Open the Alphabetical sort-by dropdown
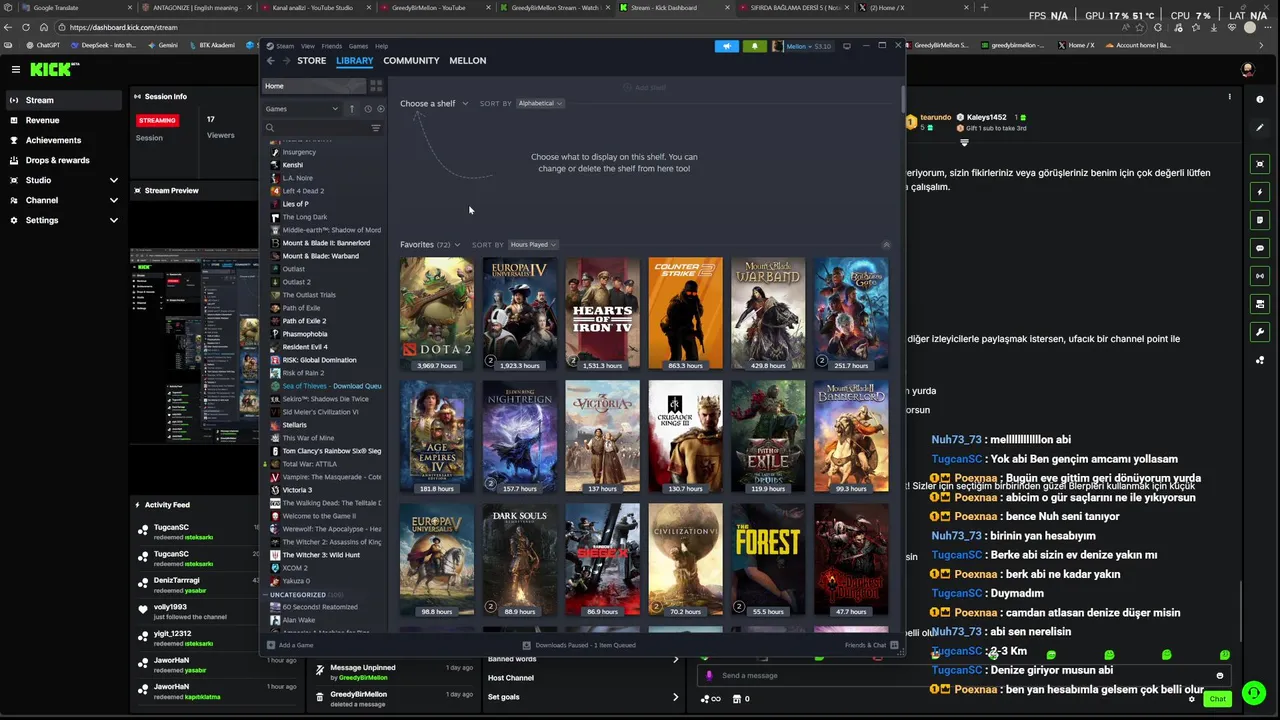 click(x=540, y=103)
